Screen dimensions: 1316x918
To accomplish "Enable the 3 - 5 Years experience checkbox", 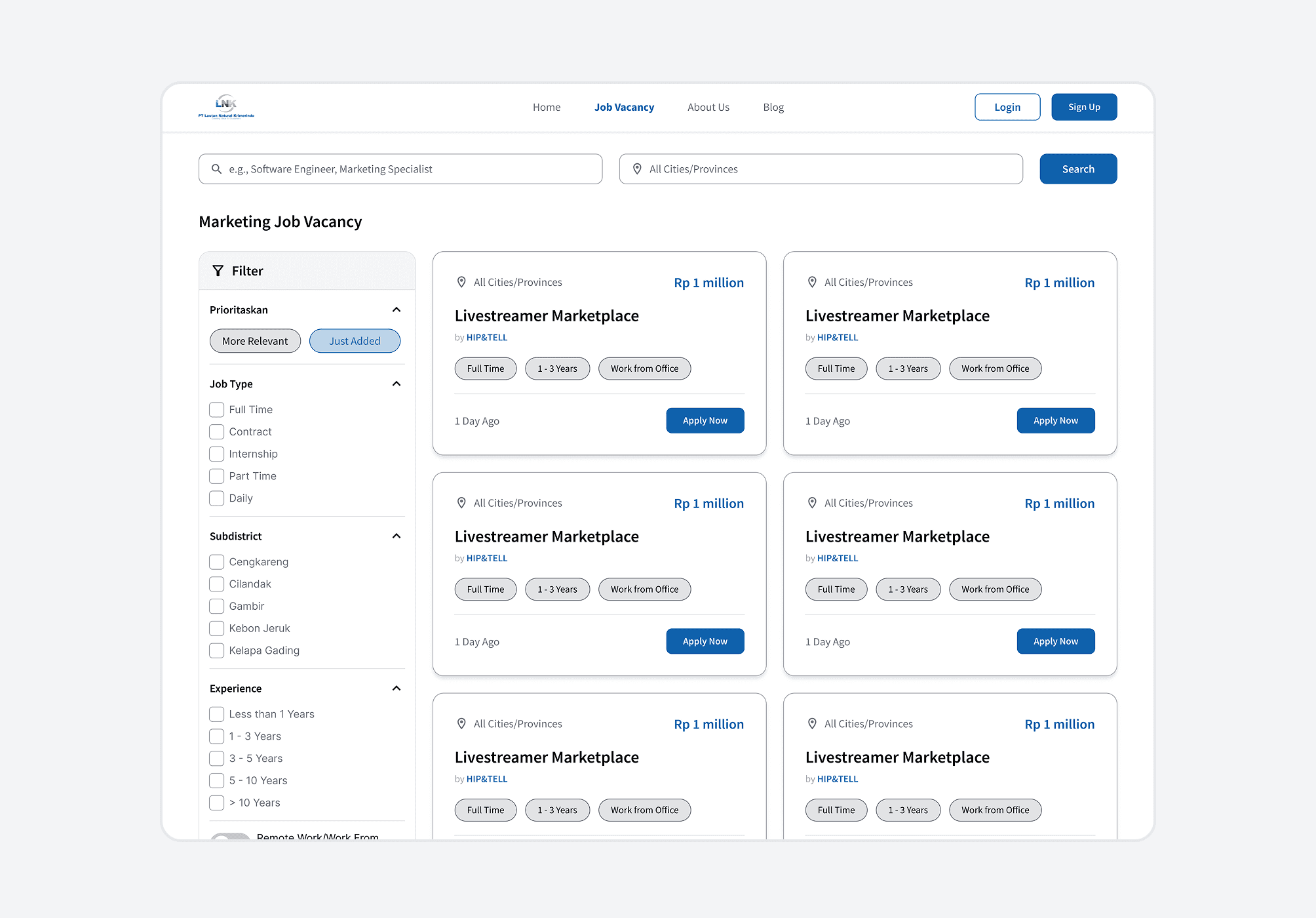I will pyautogui.click(x=217, y=759).
